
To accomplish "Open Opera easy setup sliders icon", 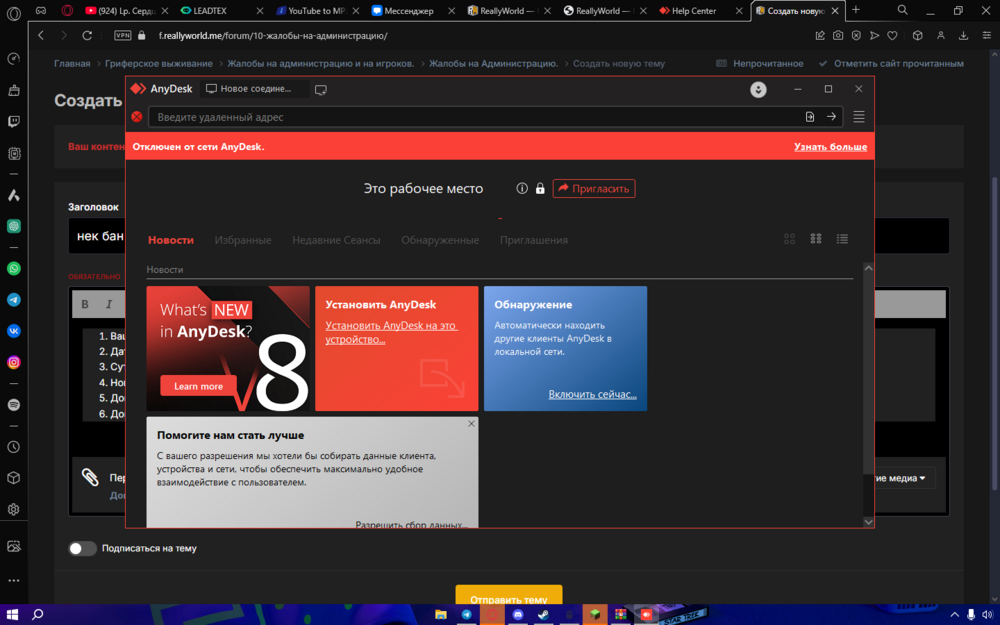I will (987, 36).
